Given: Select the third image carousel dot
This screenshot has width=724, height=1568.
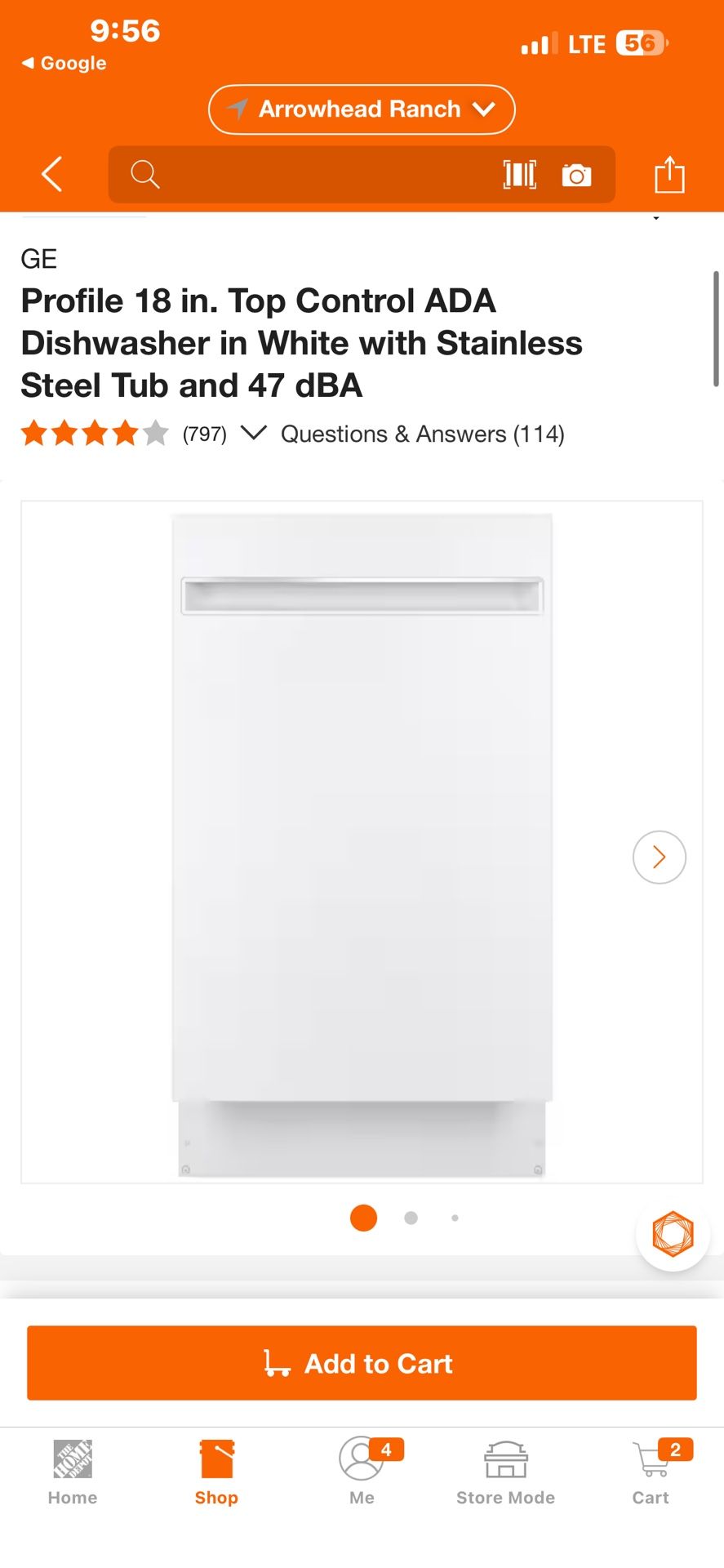Looking at the screenshot, I should pos(455,1218).
